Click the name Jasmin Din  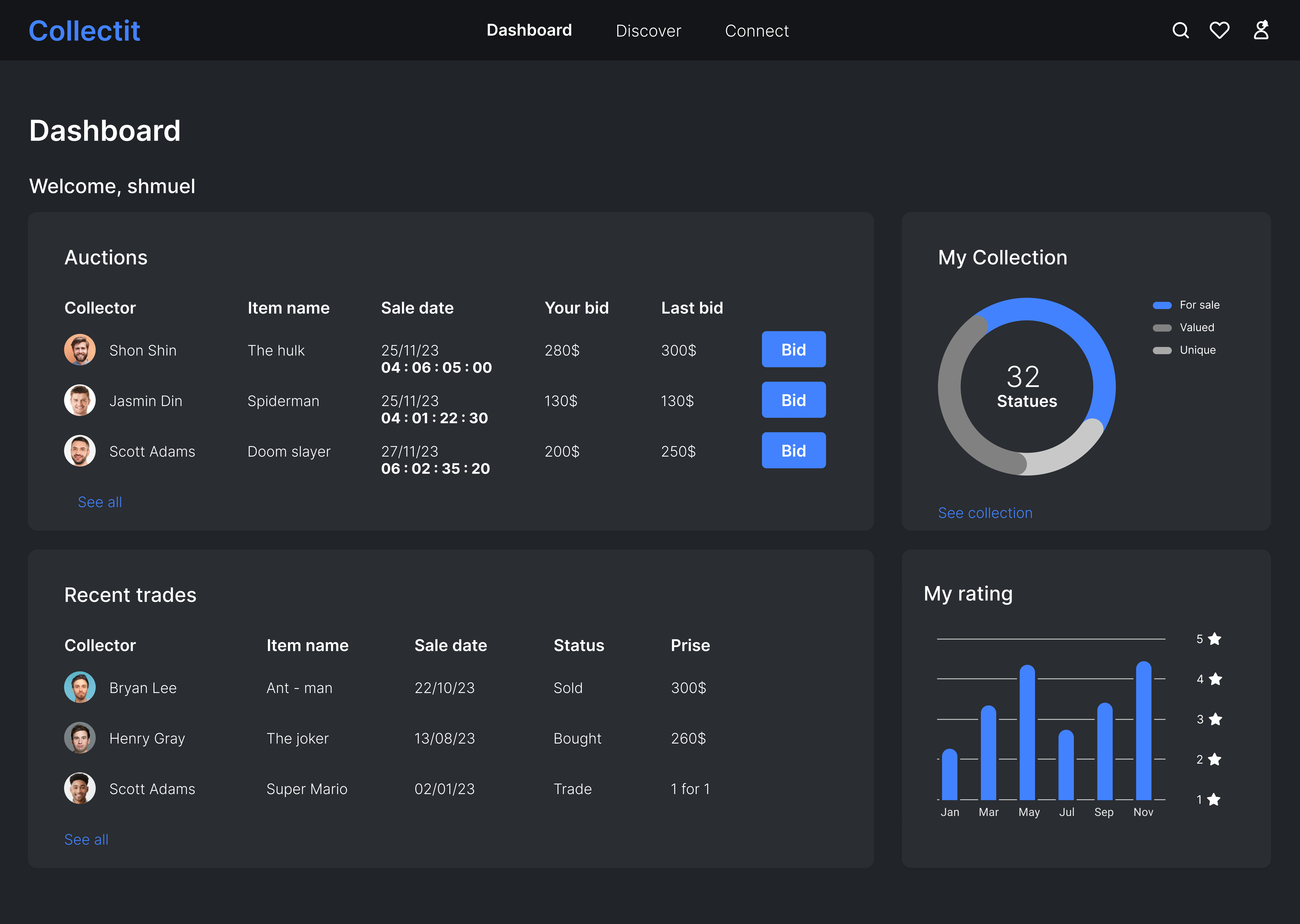point(146,401)
